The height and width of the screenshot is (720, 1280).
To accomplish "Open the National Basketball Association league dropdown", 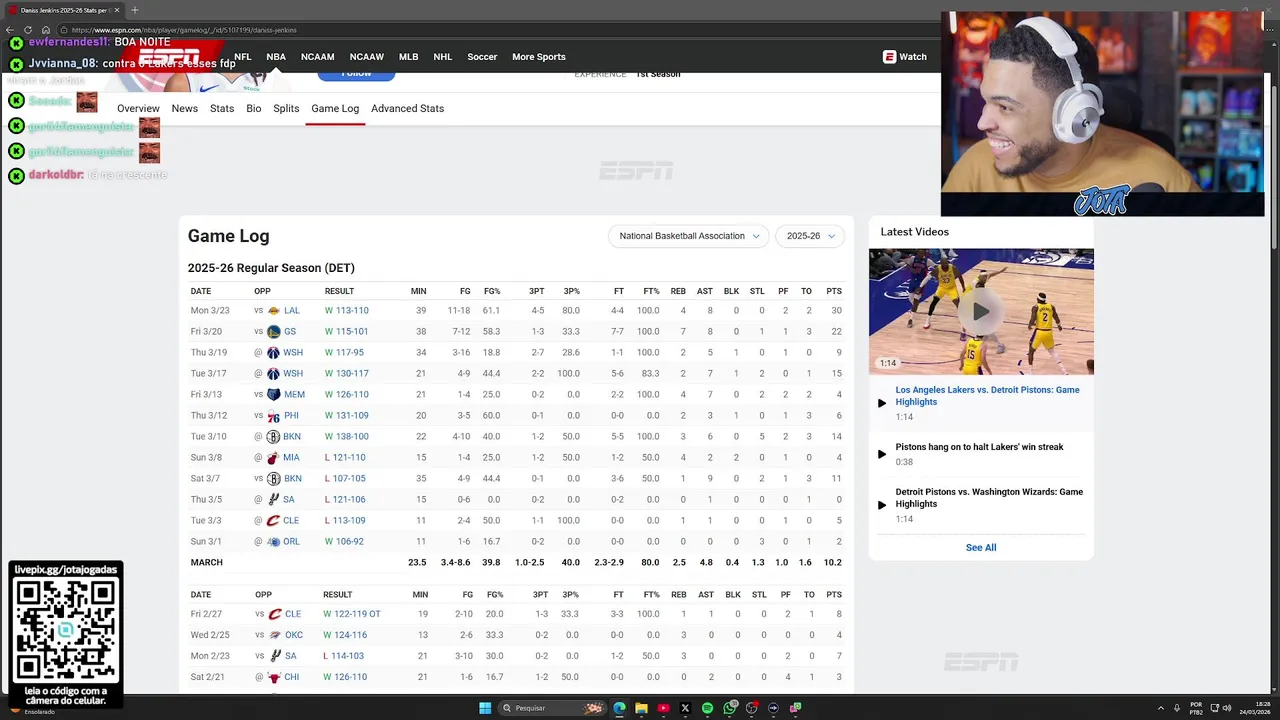I will coord(688,236).
